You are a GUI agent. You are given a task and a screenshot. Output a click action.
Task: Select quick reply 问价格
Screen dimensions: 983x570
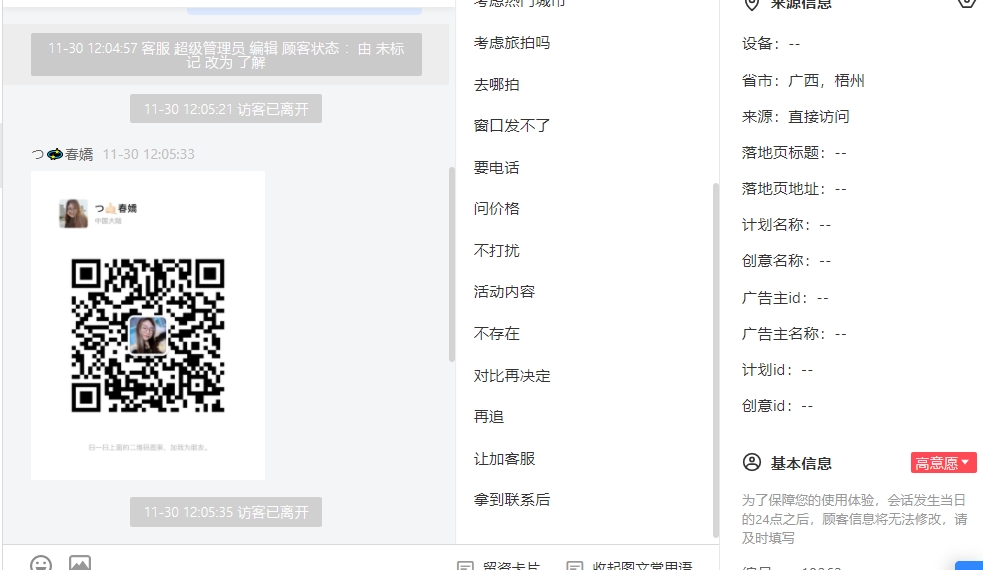pyautogui.click(x=497, y=209)
